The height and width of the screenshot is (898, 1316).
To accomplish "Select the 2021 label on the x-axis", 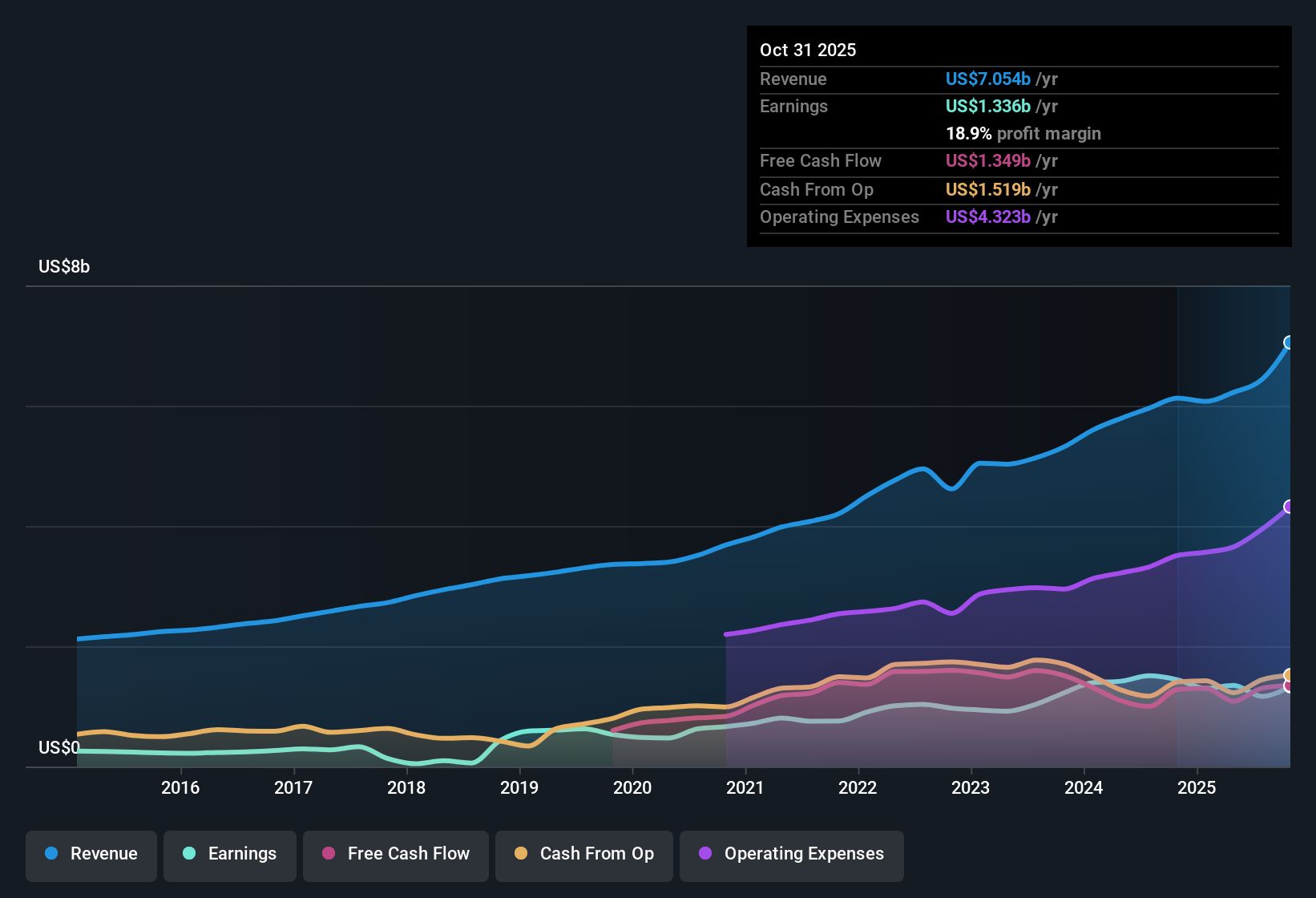I will (745, 787).
